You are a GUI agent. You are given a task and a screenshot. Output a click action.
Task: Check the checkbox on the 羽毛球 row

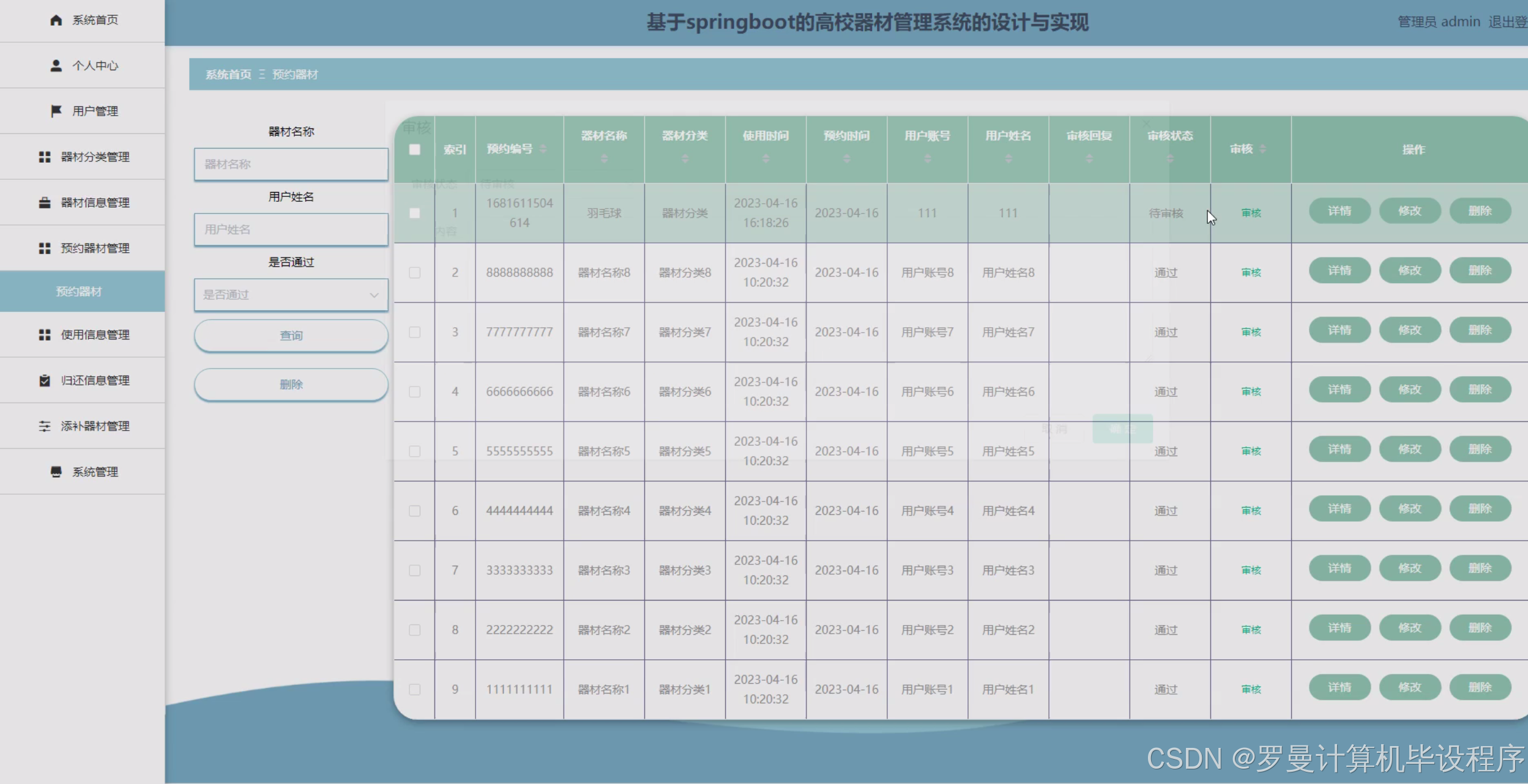414,213
